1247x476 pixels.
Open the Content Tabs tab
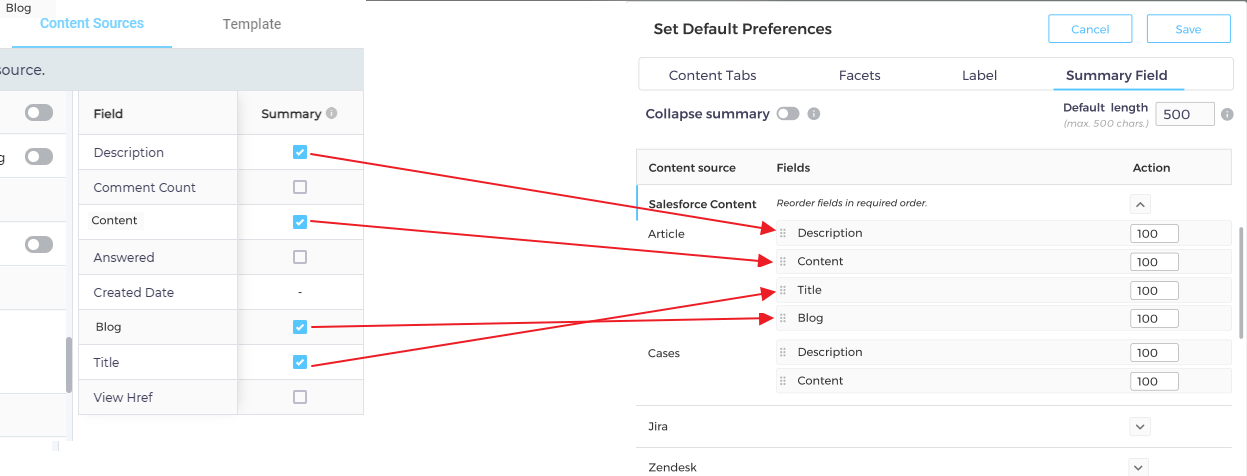tap(712, 75)
